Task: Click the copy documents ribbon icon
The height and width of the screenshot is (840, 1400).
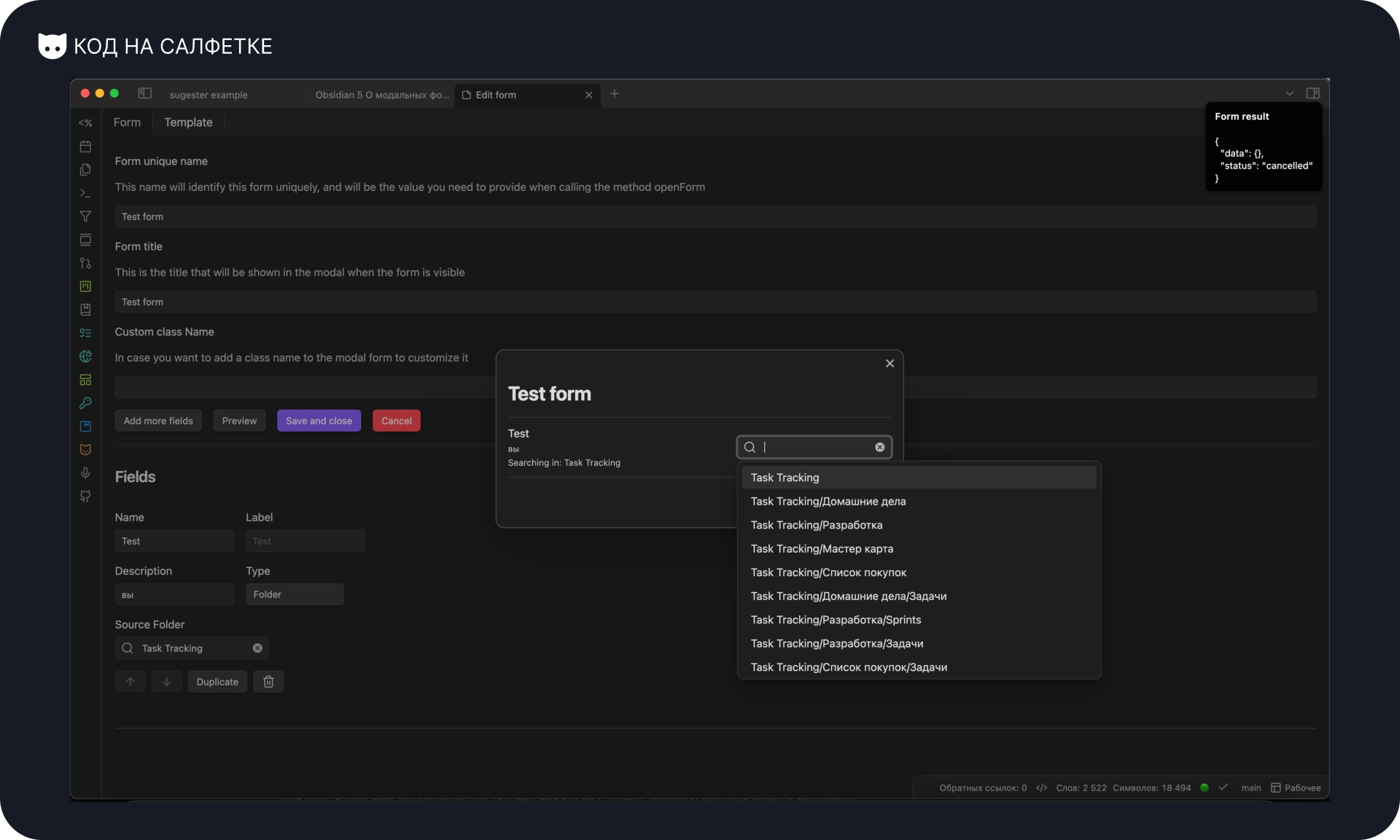Action: [x=85, y=170]
